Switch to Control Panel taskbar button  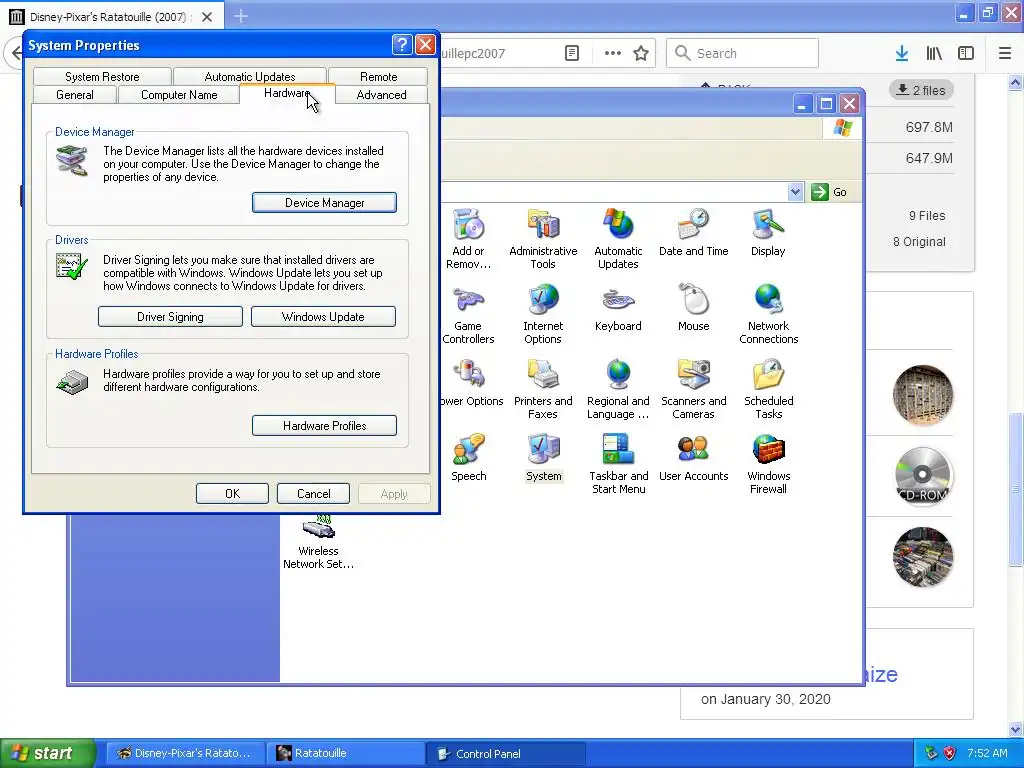[505, 754]
